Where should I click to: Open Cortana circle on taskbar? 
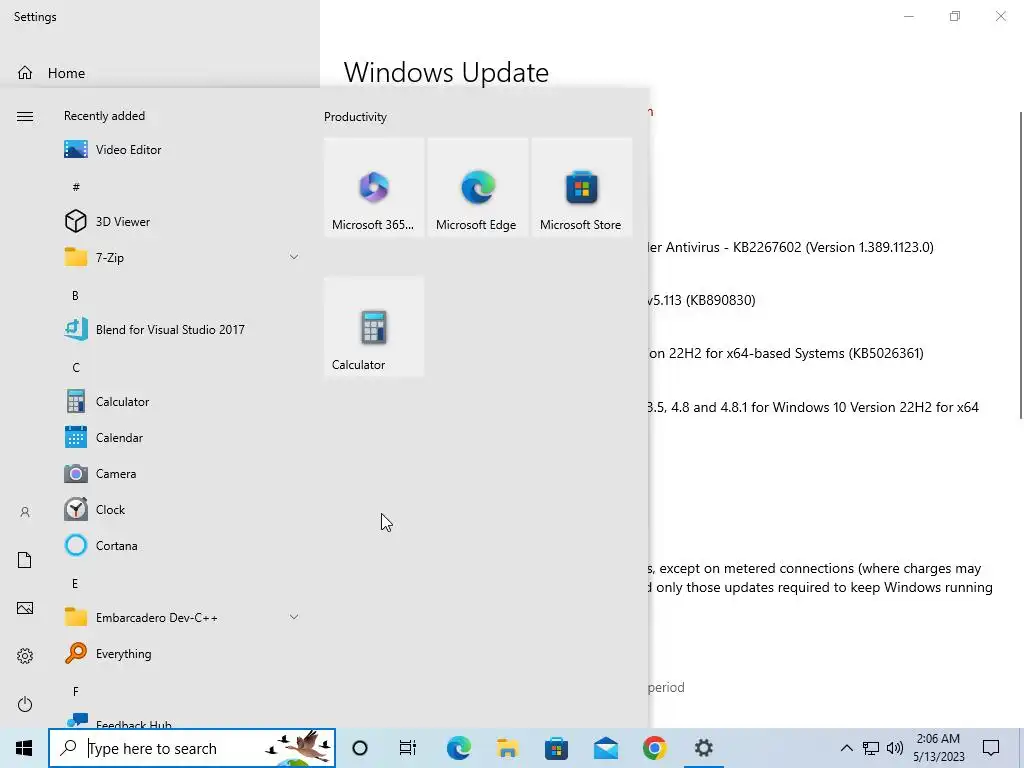coord(360,748)
